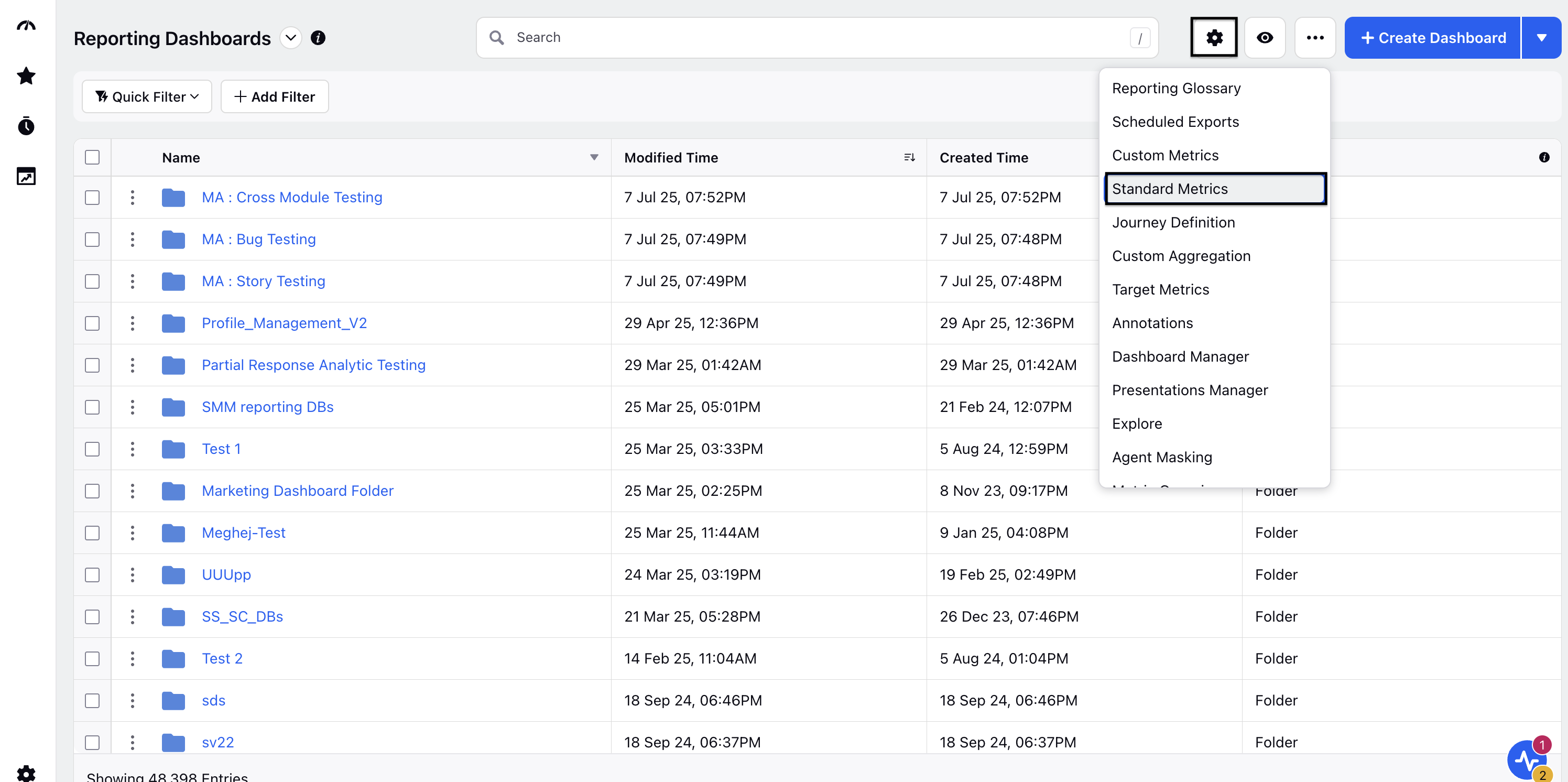Open the reporting chart icon in the sidebar

point(26,177)
